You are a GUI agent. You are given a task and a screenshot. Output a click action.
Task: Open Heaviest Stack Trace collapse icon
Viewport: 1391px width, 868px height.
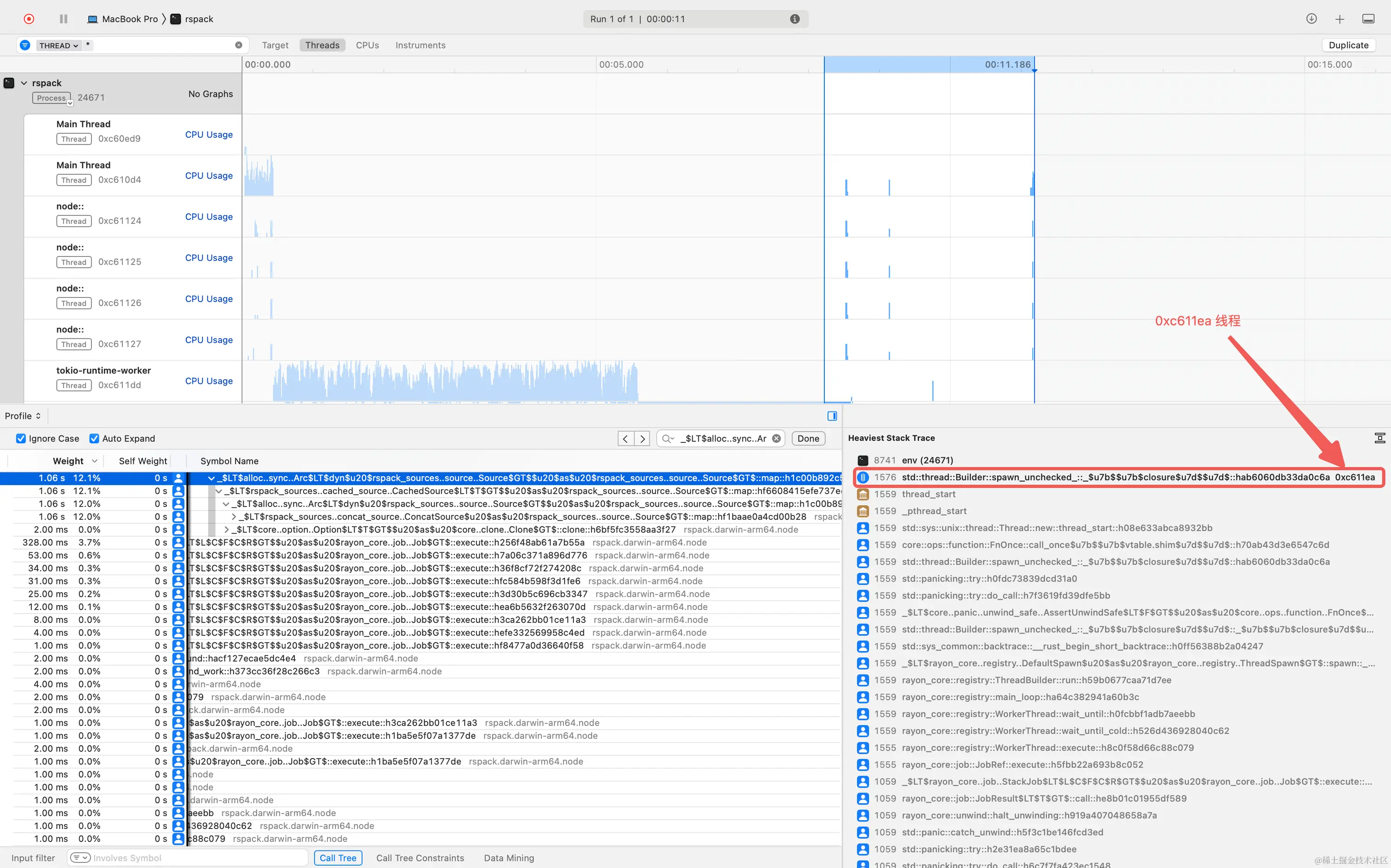point(1380,438)
